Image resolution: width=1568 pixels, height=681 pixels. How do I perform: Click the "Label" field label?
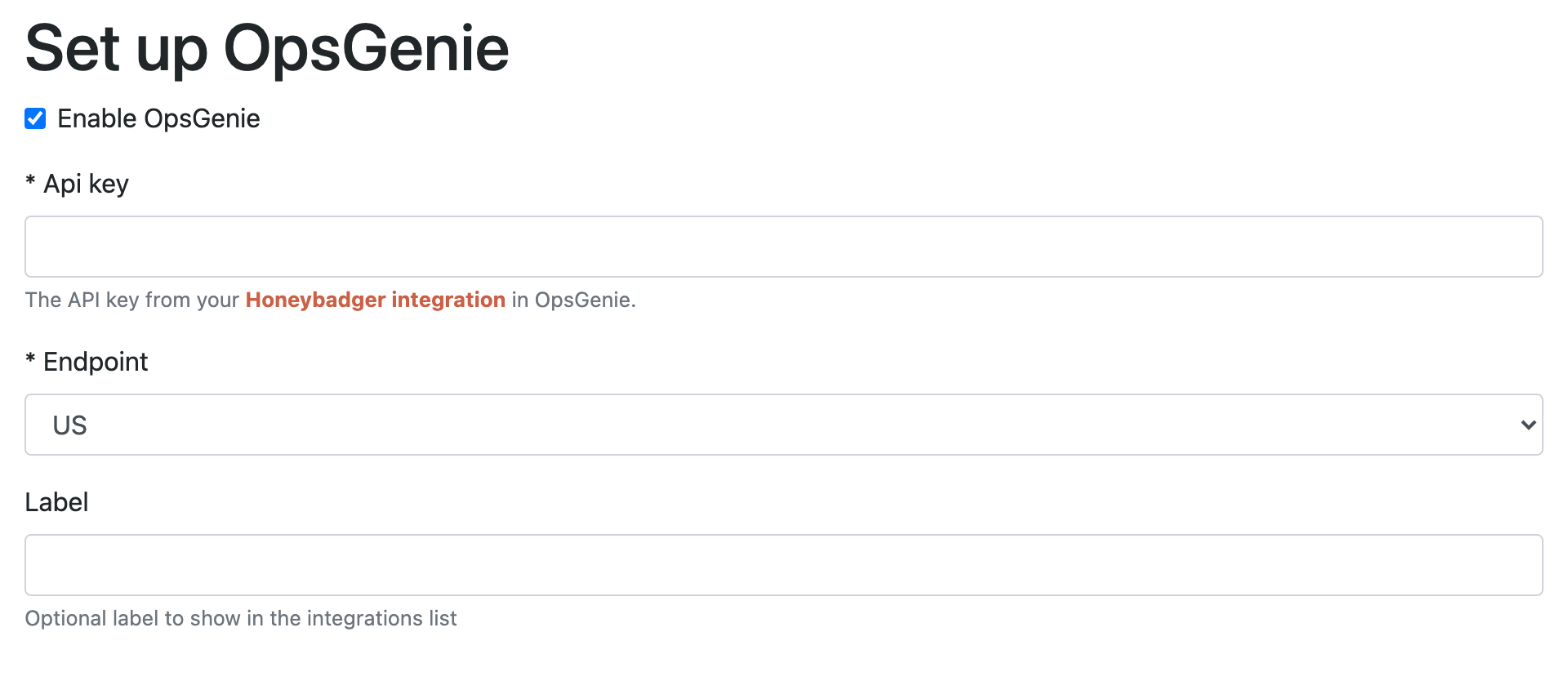(56, 502)
